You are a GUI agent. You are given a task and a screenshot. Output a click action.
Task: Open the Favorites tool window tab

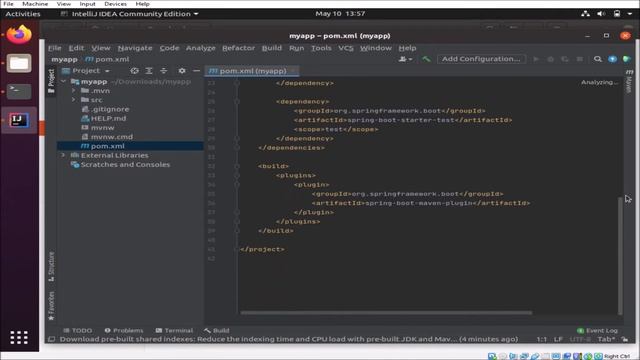(51, 305)
